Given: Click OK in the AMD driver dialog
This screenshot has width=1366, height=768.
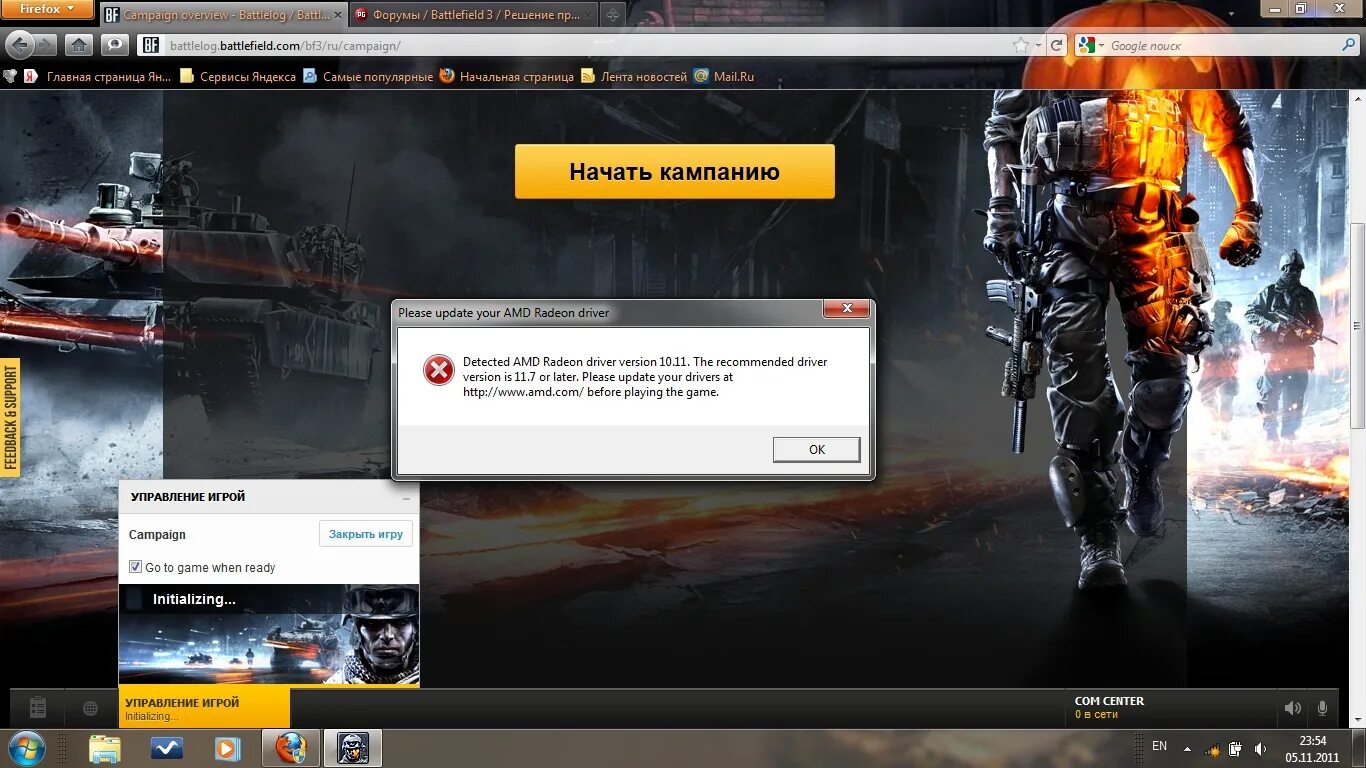Looking at the screenshot, I should [816, 449].
